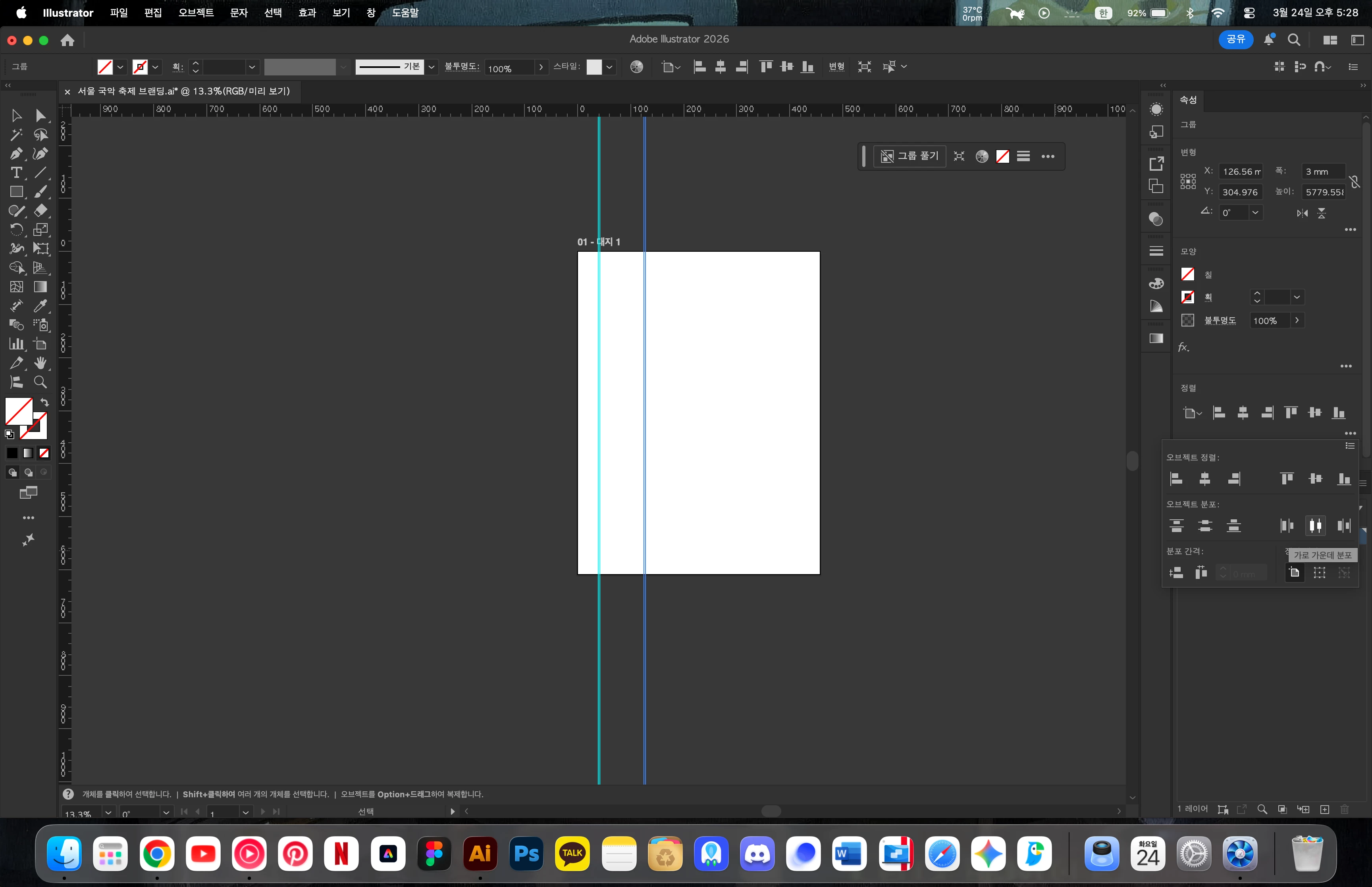Click flip horizontal icon in transform
1372x887 pixels.
(x=1302, y=213)
